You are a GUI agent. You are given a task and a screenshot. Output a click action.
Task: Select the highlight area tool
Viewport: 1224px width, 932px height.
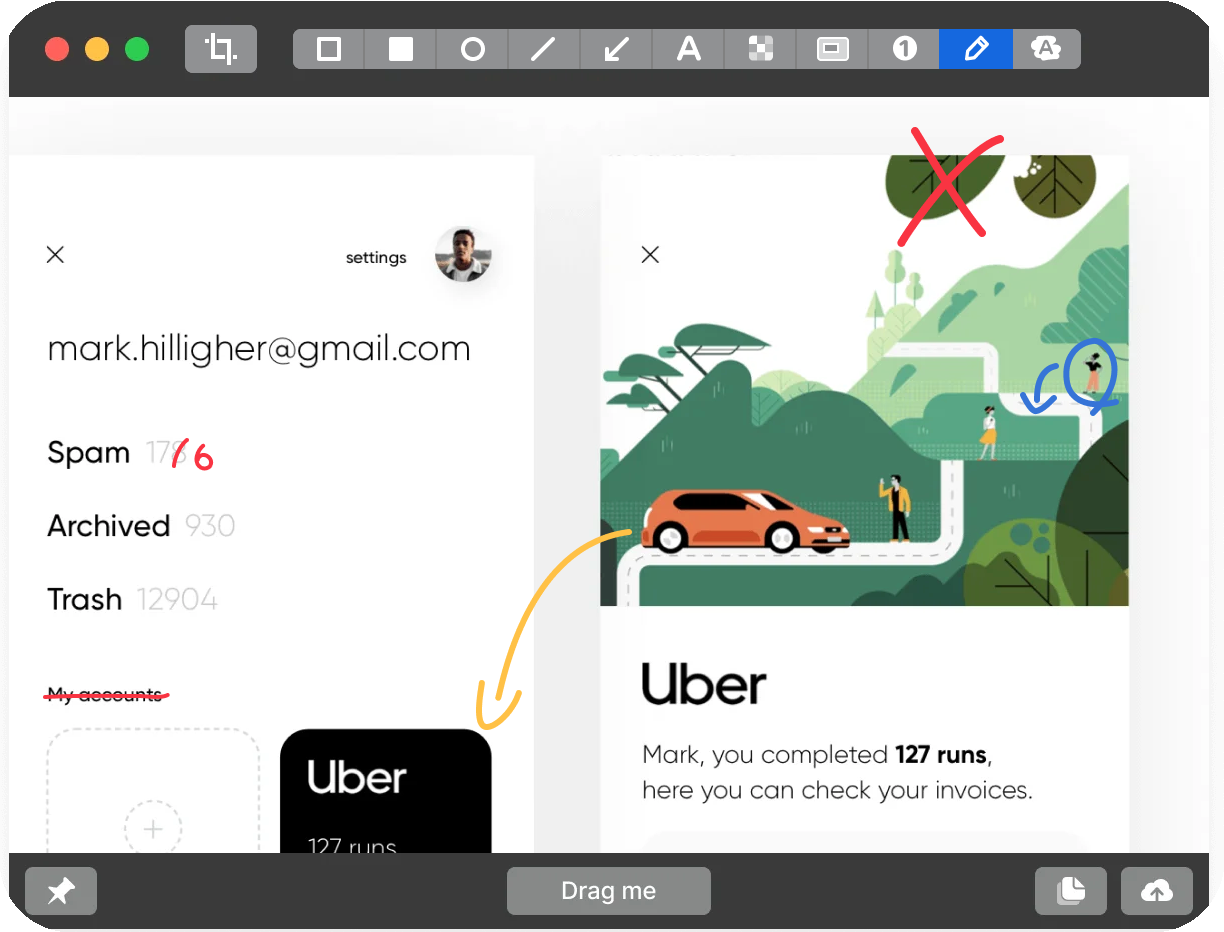833,49
